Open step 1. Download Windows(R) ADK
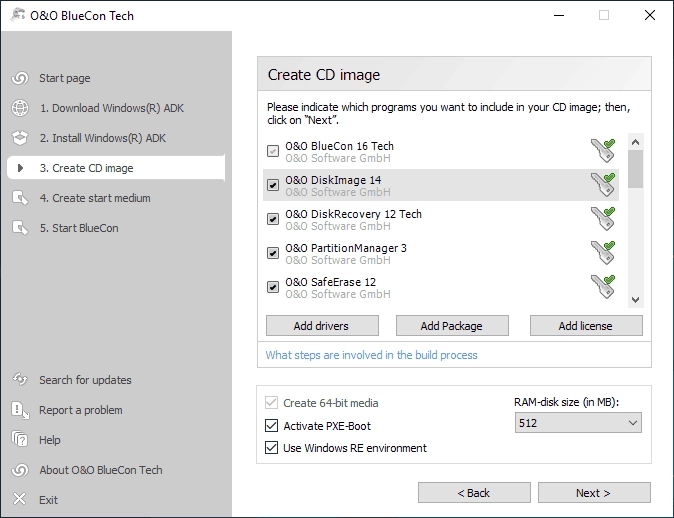The height and width of the screenshot is (518, 674). (x=112, y=108)
